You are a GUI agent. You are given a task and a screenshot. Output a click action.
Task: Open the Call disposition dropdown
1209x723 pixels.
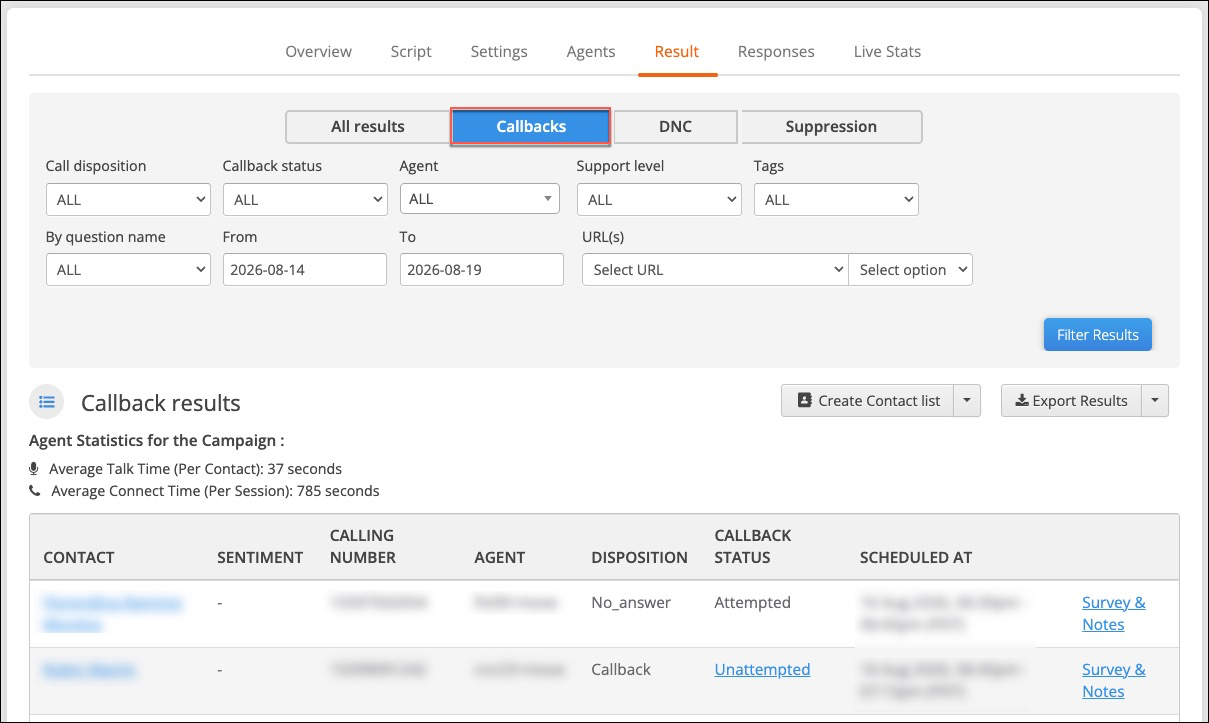128,200
